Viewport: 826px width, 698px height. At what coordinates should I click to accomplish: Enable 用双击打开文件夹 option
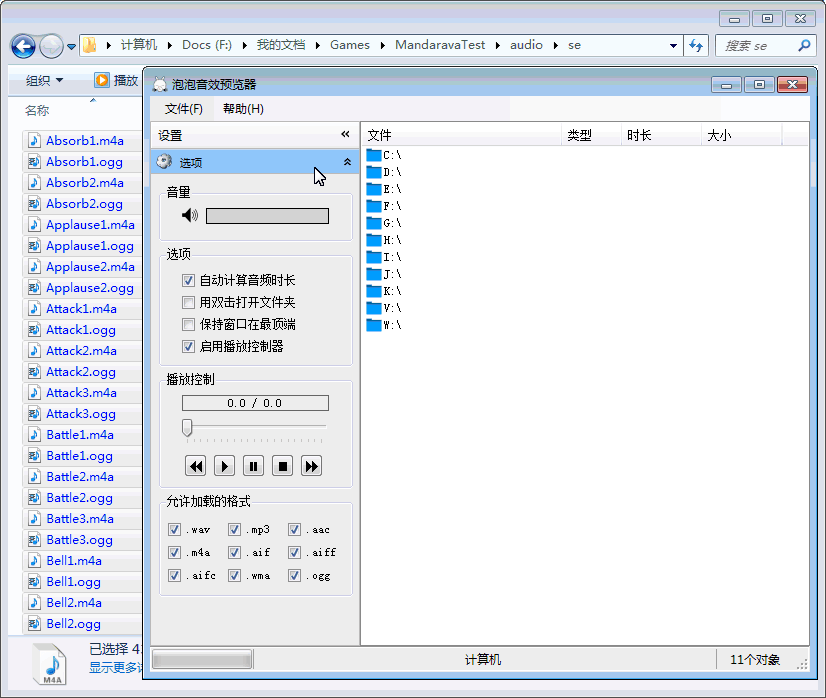point(188,302)
